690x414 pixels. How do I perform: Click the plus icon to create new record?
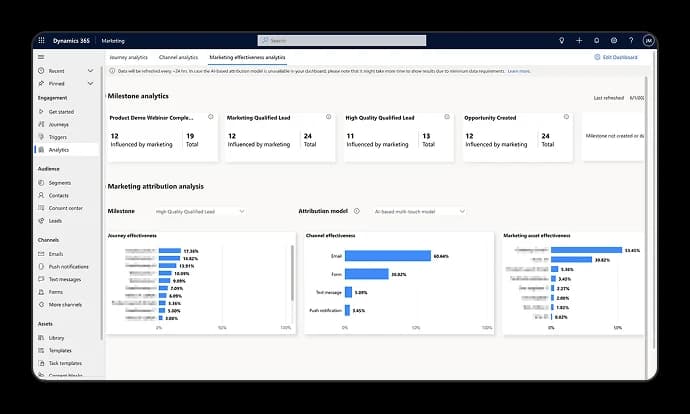point(579,41)
